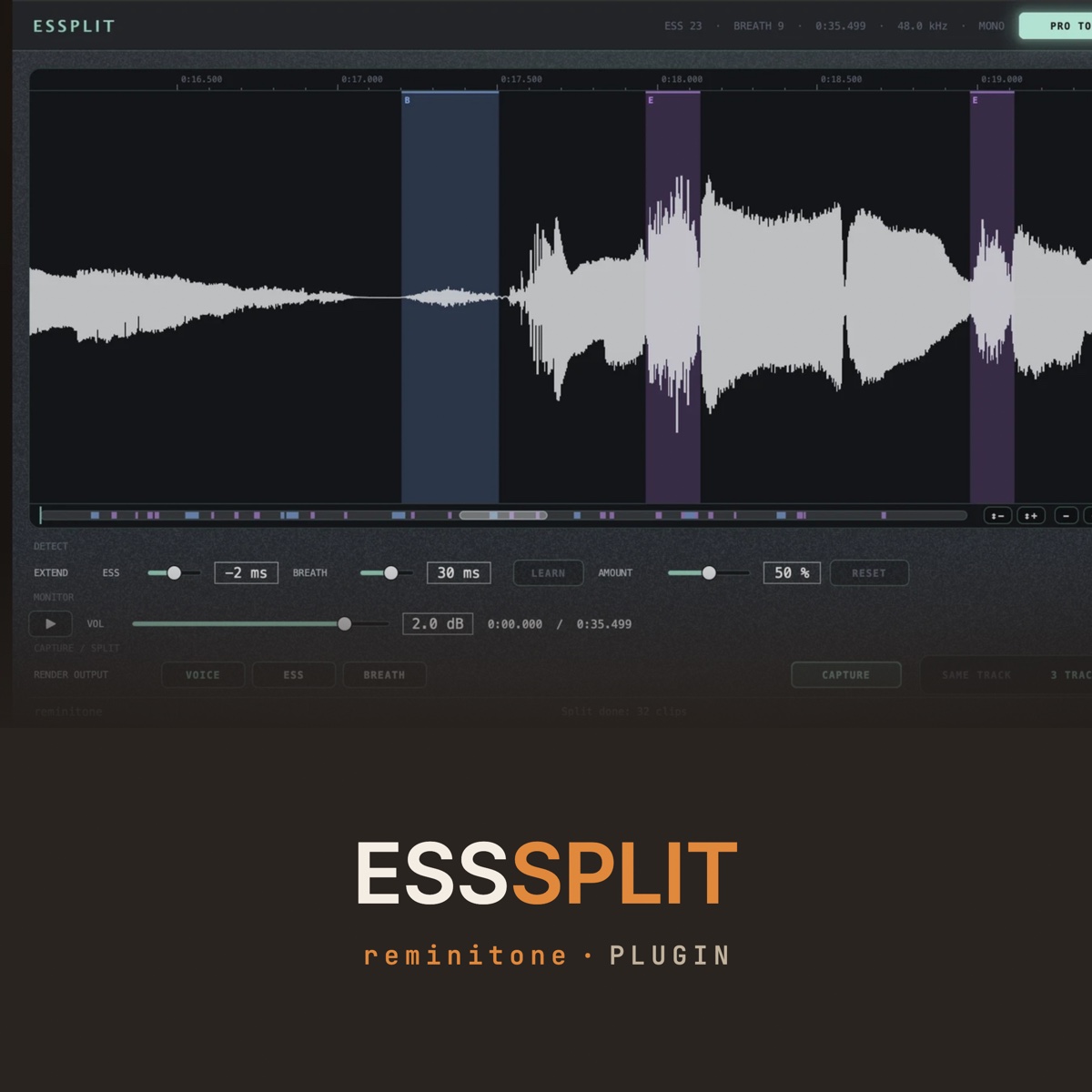
Task: Choose SAME TRACK split mode
Action: tap(976, 675)
